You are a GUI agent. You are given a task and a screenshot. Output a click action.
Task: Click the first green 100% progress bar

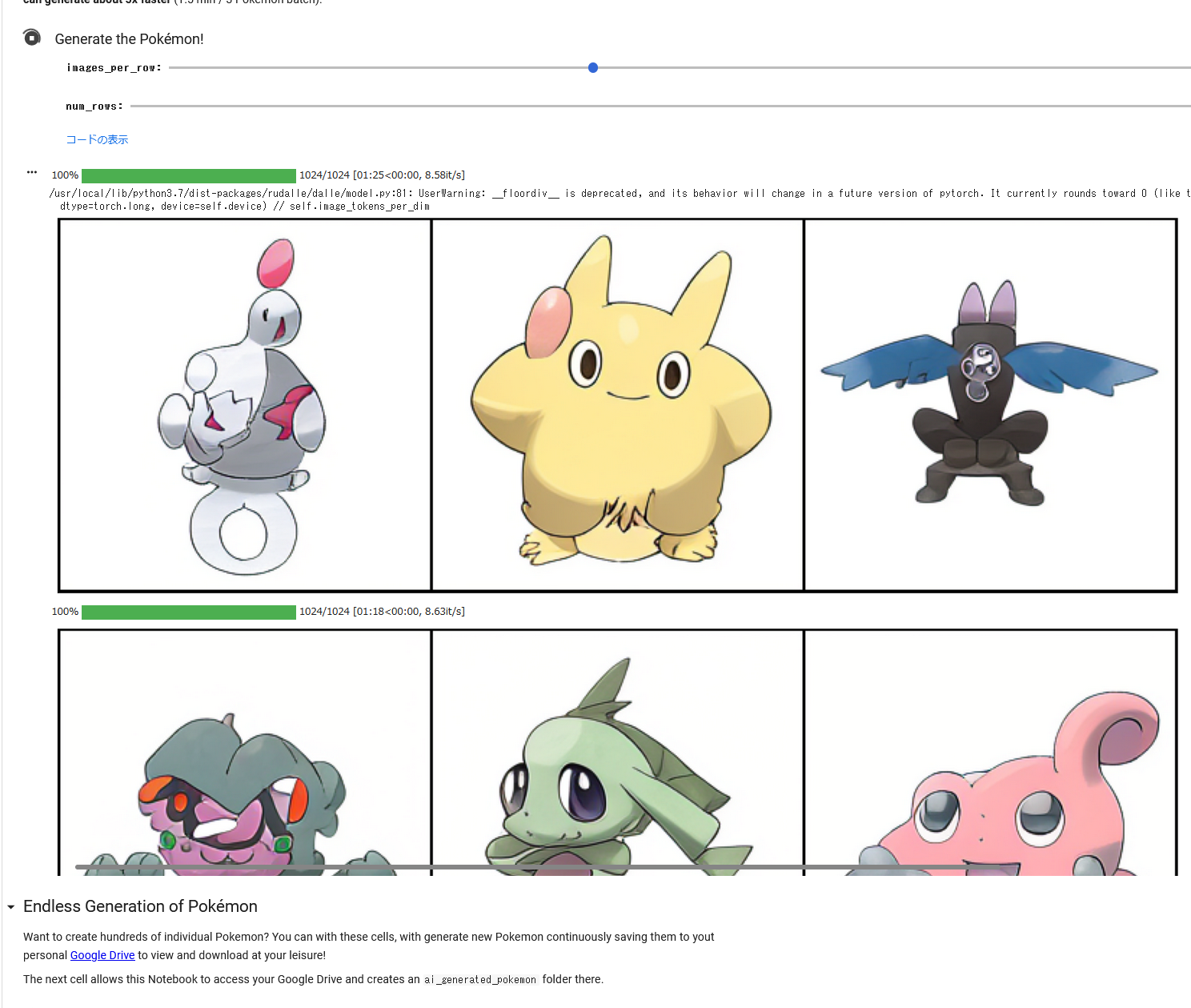[189, 175]
